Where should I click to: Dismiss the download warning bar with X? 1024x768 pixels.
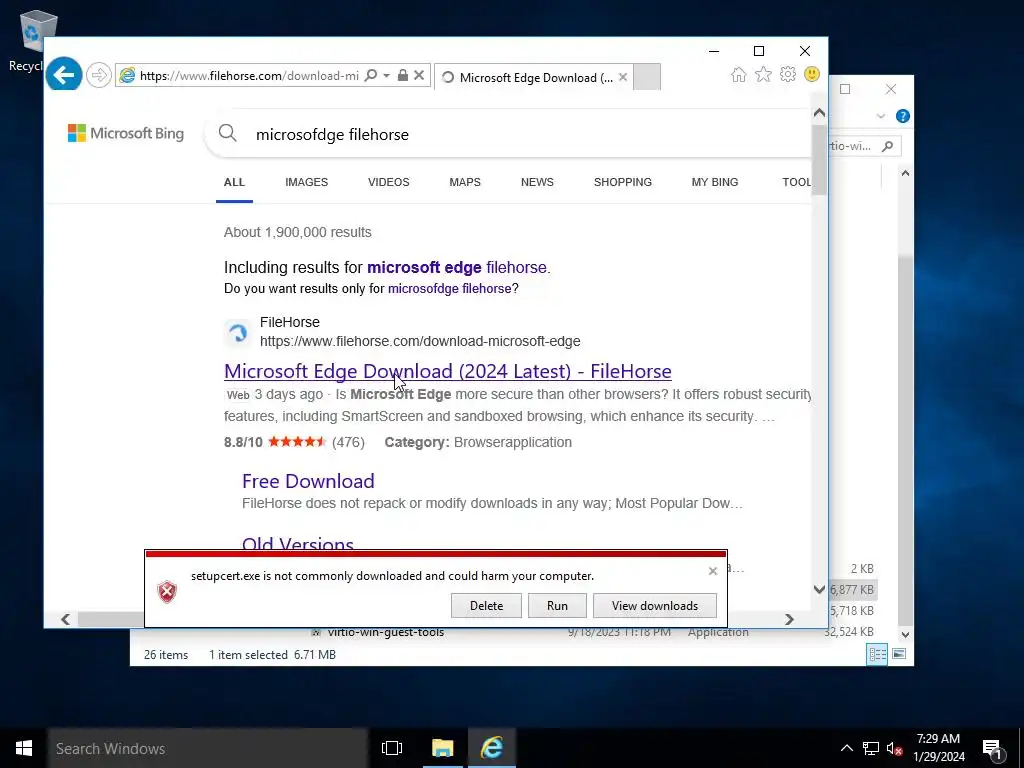[713, 571]
